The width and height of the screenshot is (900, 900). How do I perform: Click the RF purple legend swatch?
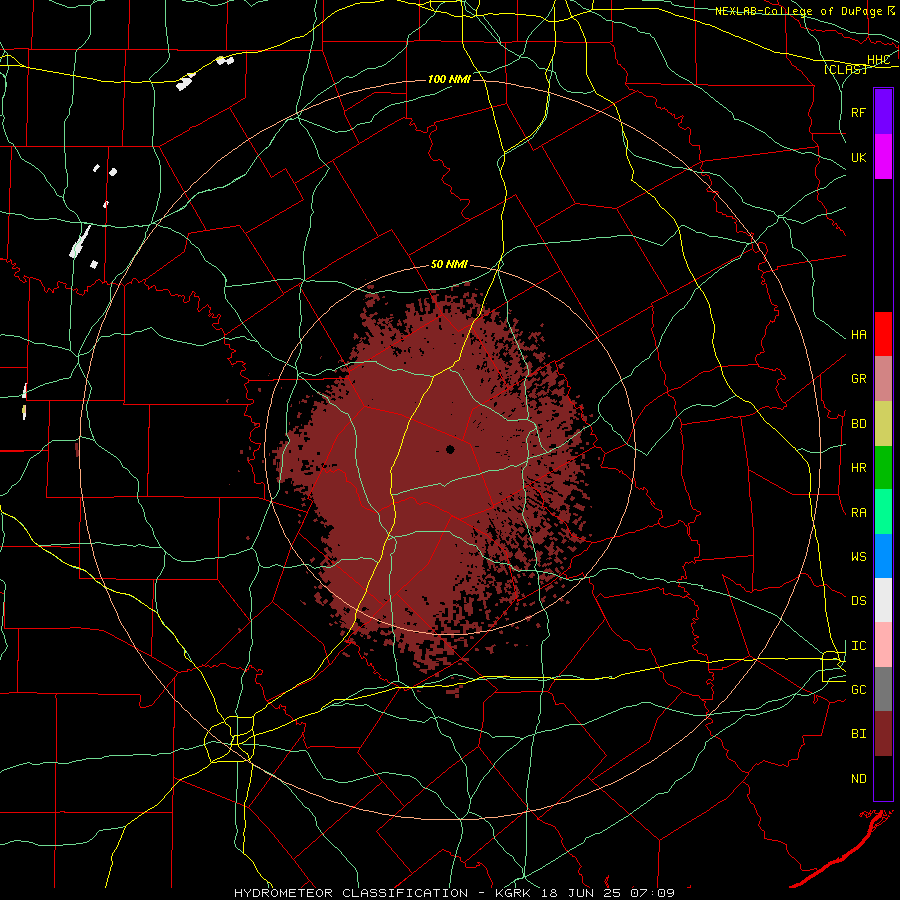click(x=883, y=112)
